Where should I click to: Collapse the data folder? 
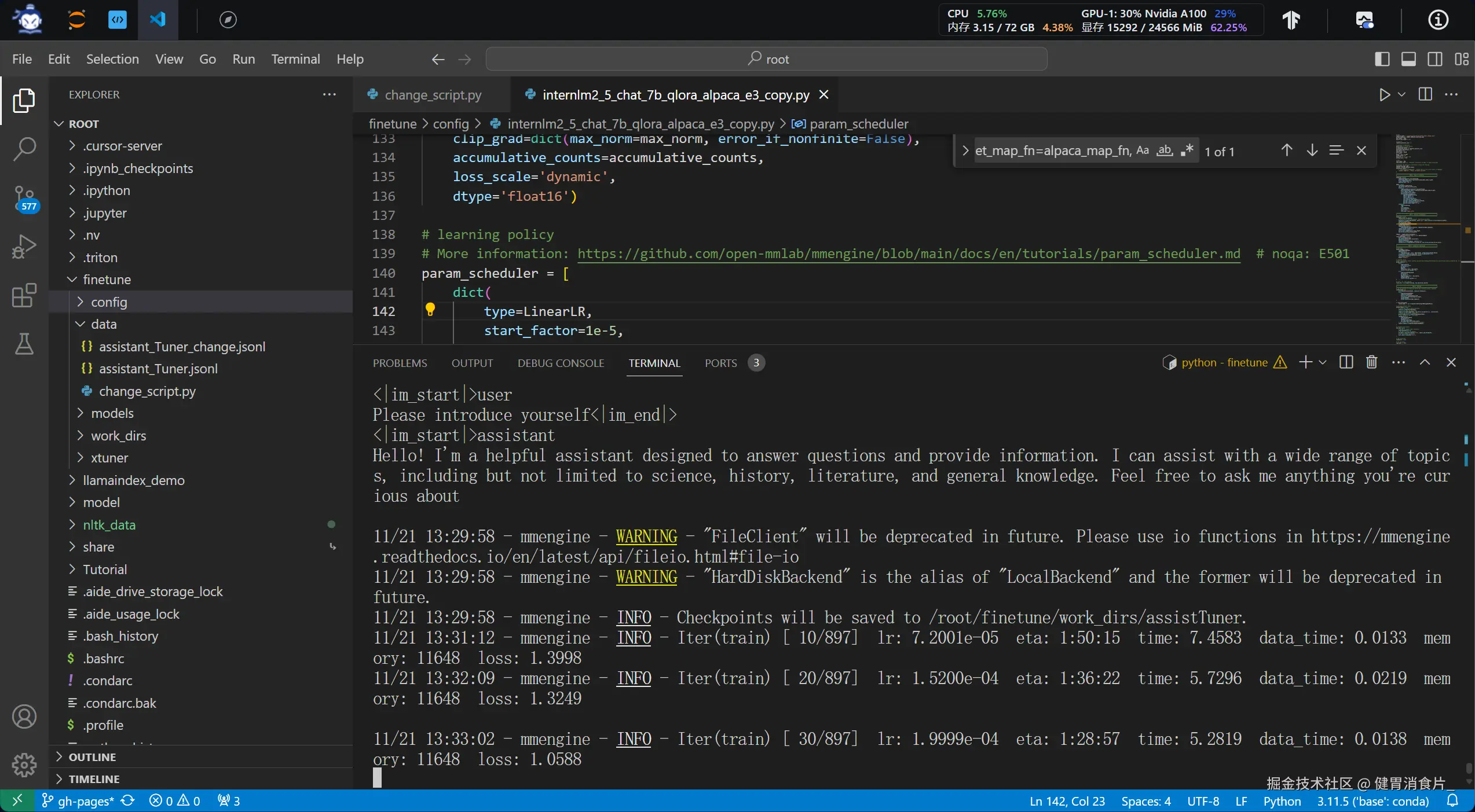click(104, 324)
